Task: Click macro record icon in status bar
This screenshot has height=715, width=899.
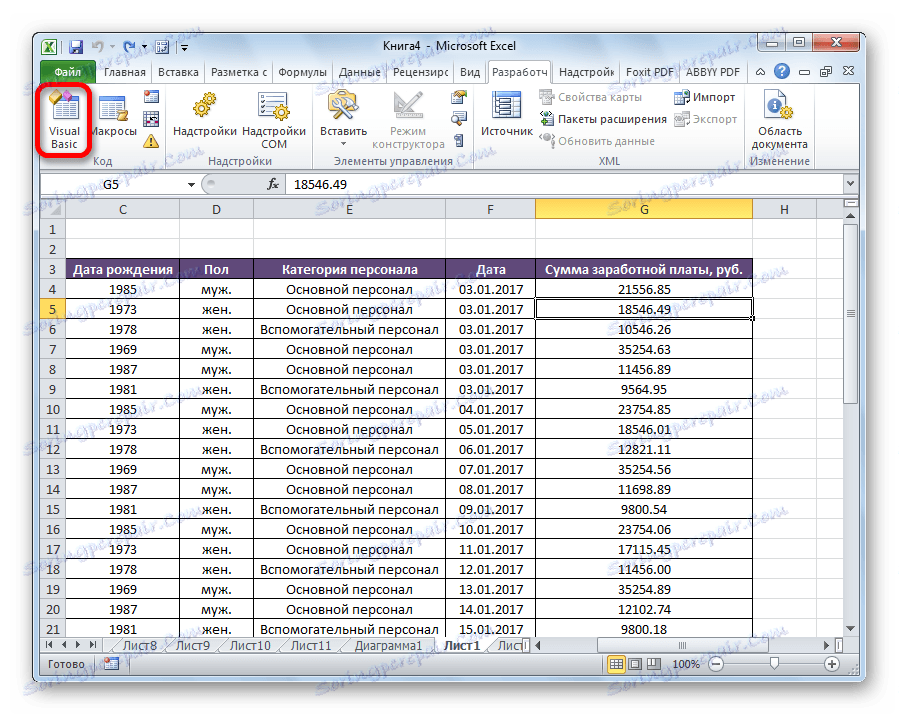Action: [111, 664]
